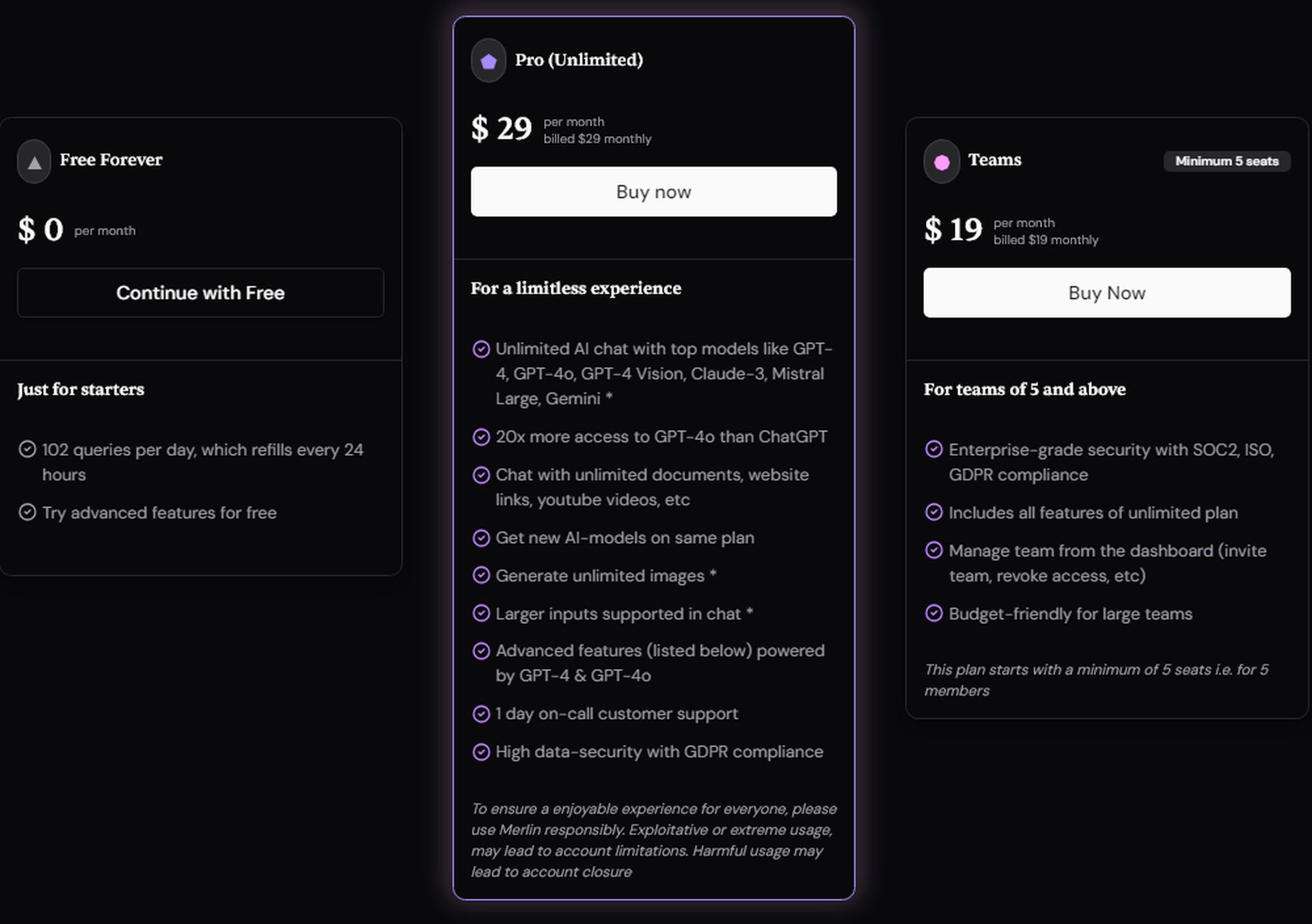1312x924 pixels.
Task: Select the Buy Now button for Teams plan
Action: [x=1107, y=292]
